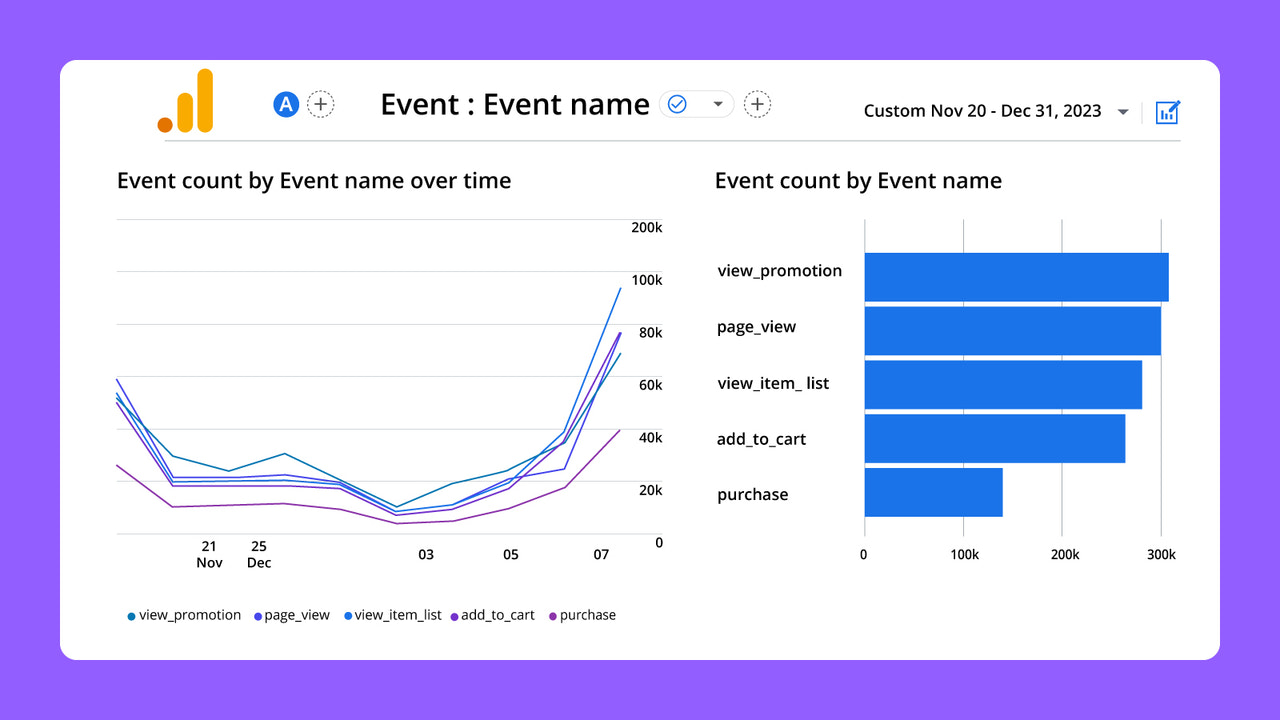This screenshot has height=720, width=1280.
Task: Open the date range dropdown caret
Action: (x=1121, y=111)
